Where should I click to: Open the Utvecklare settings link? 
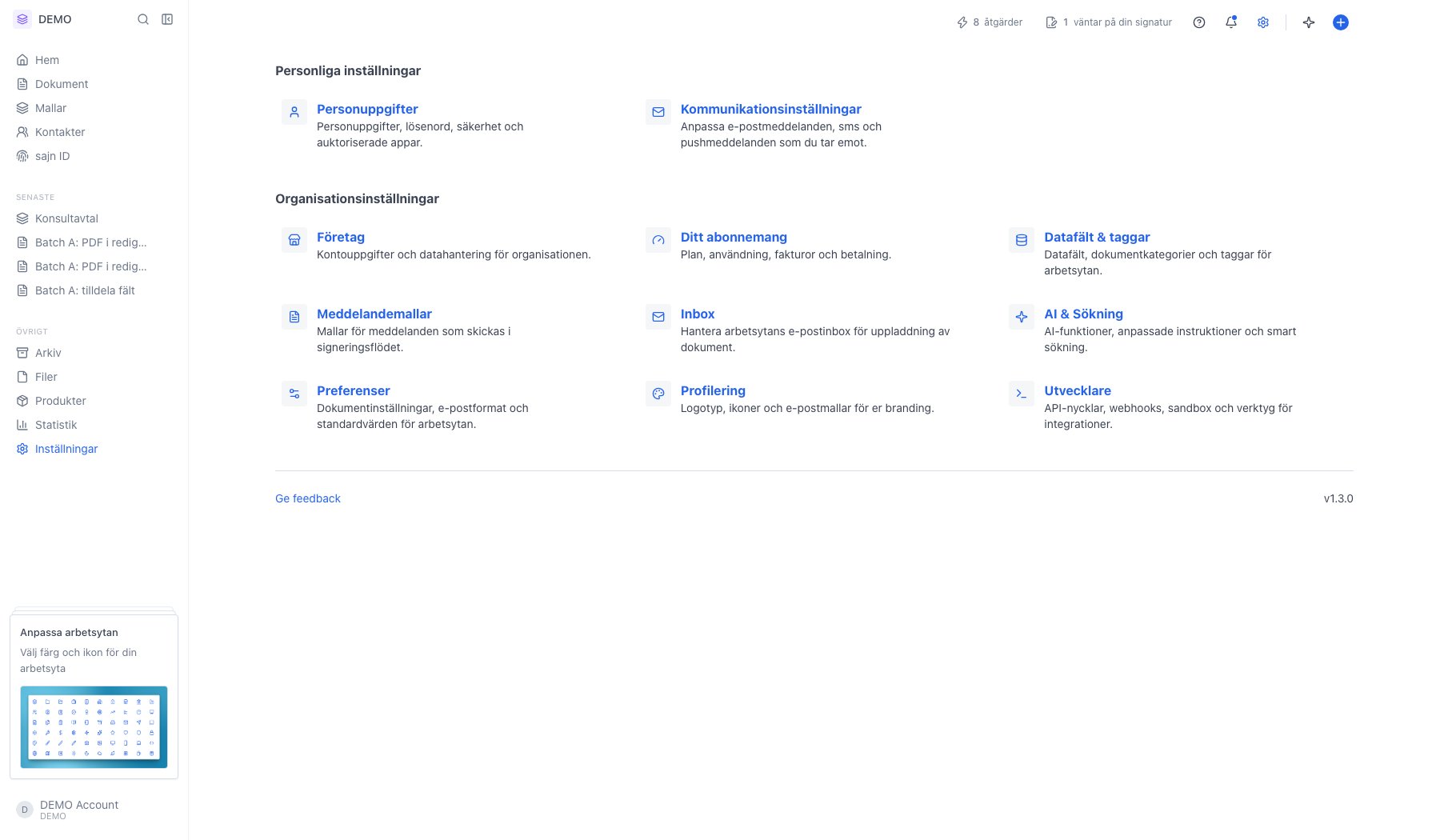pyautogui.click(x=1078, y=390)
